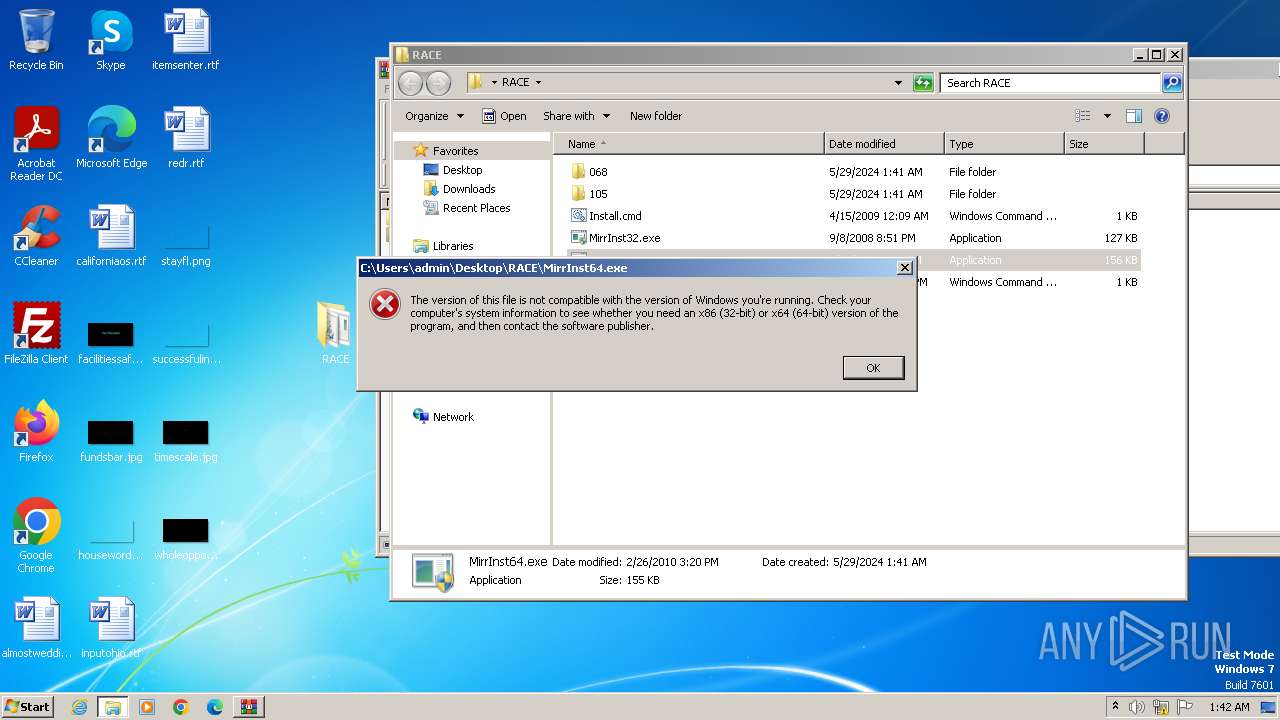1280x720 pixels.
Task: Show hidden tray icons arrow
Action: tap(1115, 707)
